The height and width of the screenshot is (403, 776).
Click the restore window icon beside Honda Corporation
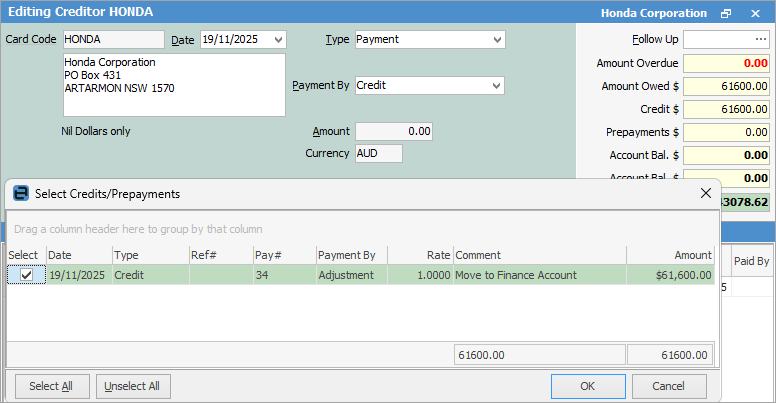(726, 14)
